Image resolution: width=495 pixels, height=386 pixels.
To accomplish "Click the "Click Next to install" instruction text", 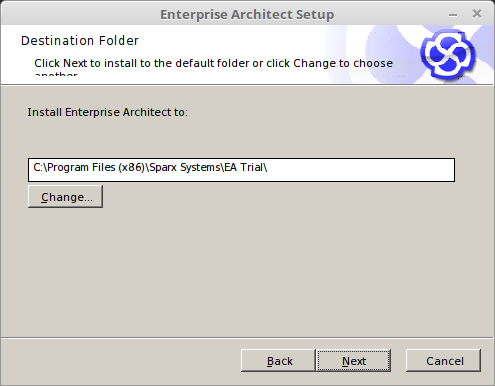I will (213, 63).
